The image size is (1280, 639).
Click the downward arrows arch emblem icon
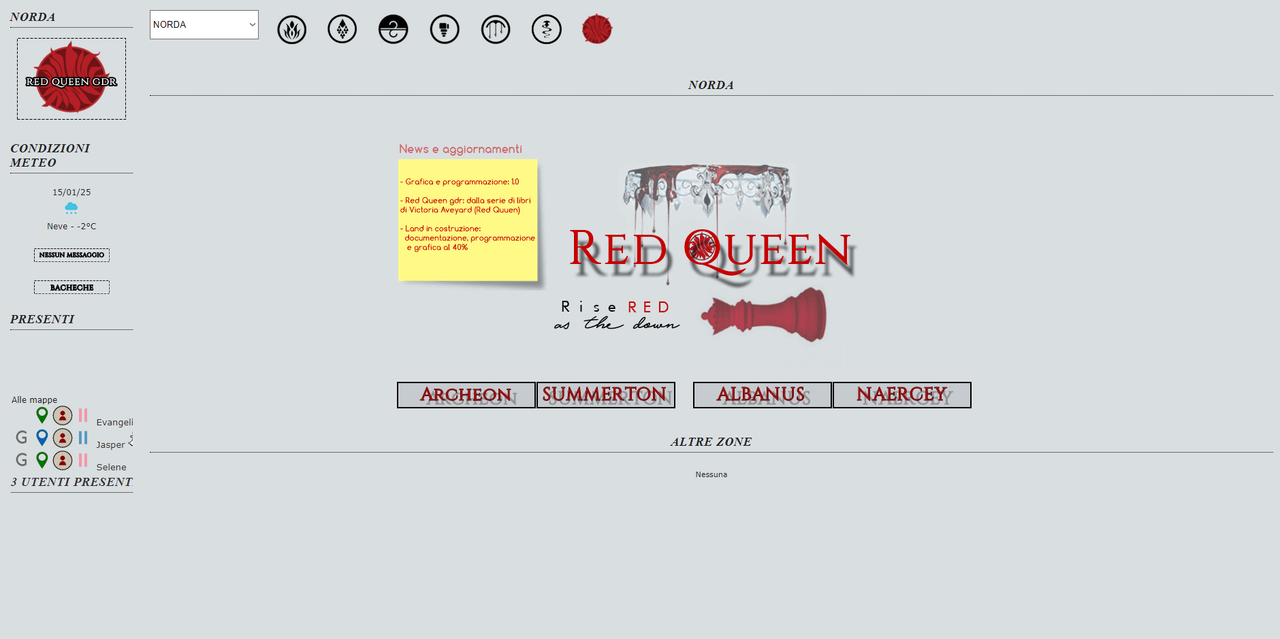495,30
